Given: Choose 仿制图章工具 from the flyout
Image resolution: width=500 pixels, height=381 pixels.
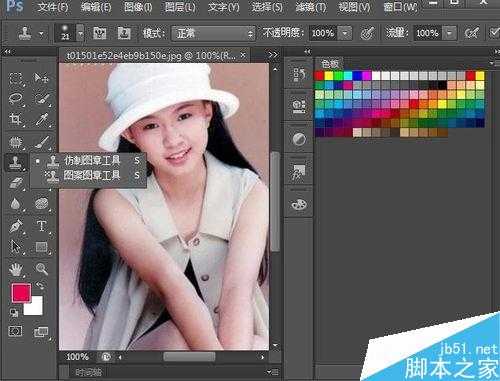Looking at the screenshot, I should pyautogui.click(x=88, y=161).
